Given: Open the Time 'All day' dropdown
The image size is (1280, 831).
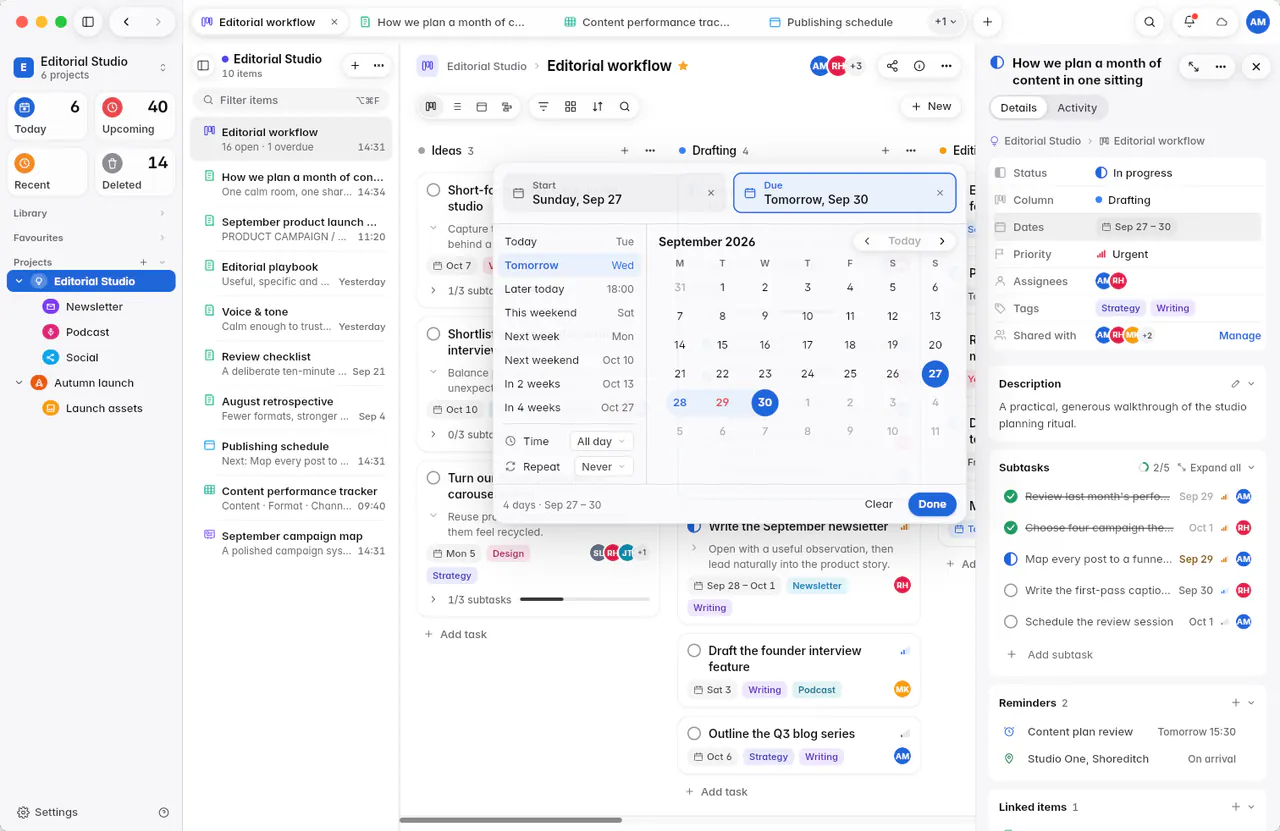Looking at the screenshot, I should click(602, 441).
